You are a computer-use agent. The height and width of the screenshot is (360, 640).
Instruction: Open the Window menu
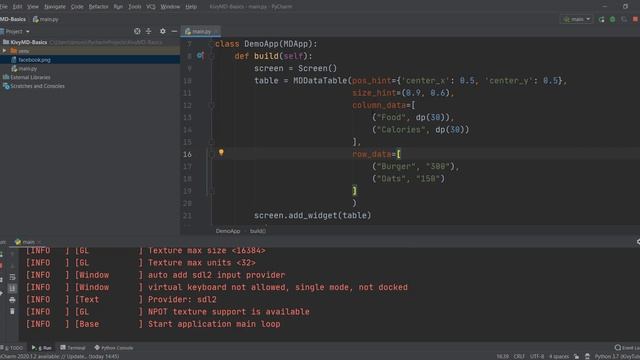click(170, 7)
